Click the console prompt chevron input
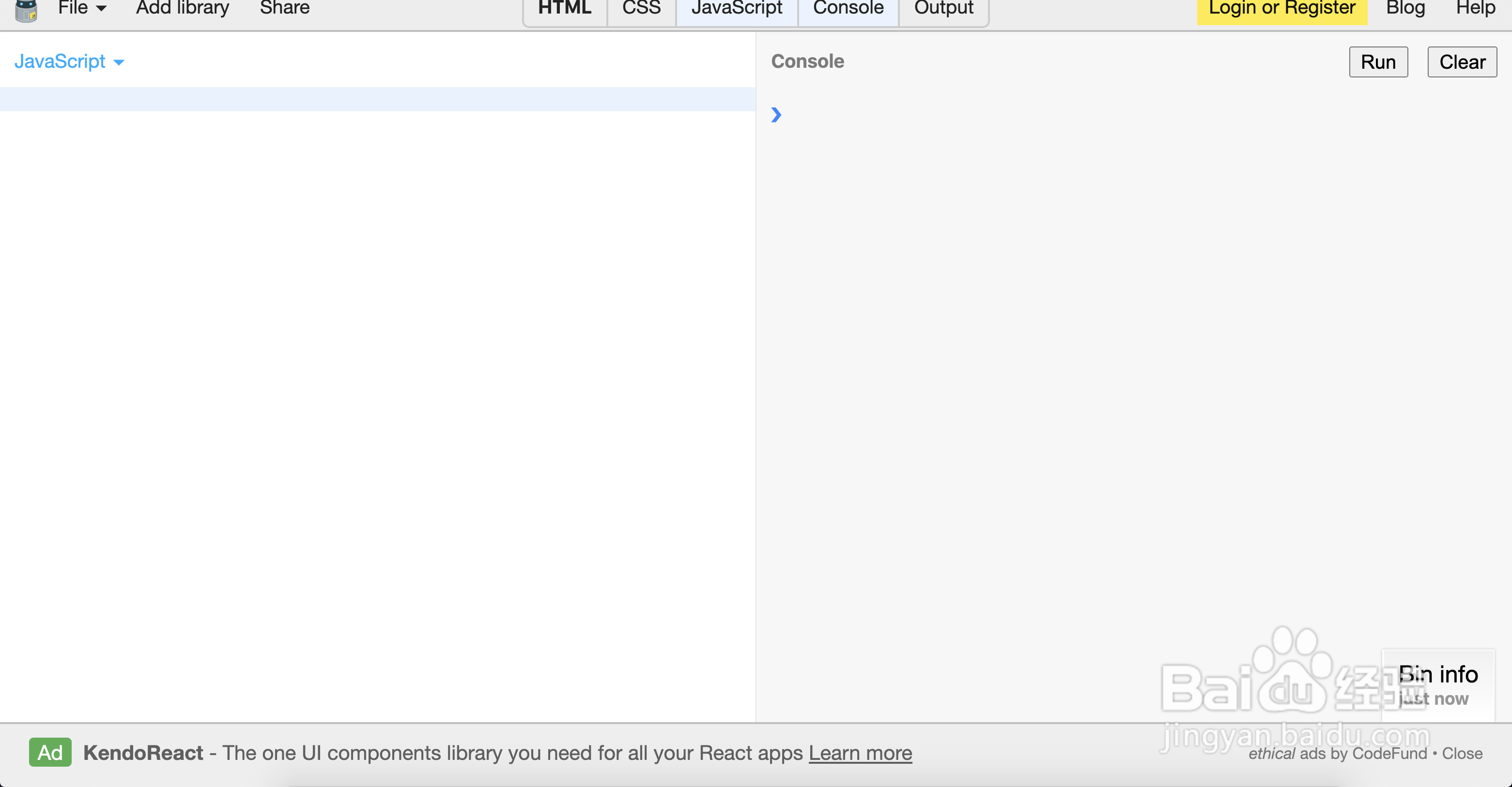This screenshot has height=787, width=1512. (x=776, y=115)
